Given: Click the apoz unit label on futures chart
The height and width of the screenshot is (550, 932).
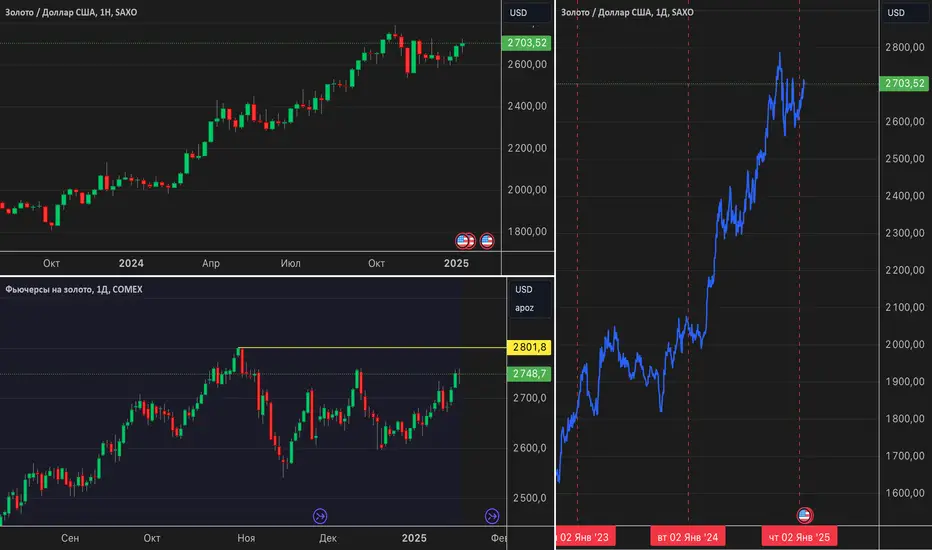Looking at the screenshot, I should 525,310.
